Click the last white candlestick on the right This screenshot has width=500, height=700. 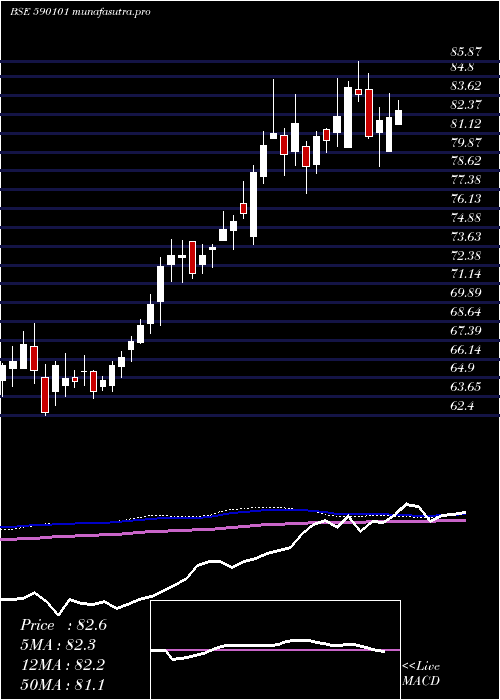(x=398, y=117)
